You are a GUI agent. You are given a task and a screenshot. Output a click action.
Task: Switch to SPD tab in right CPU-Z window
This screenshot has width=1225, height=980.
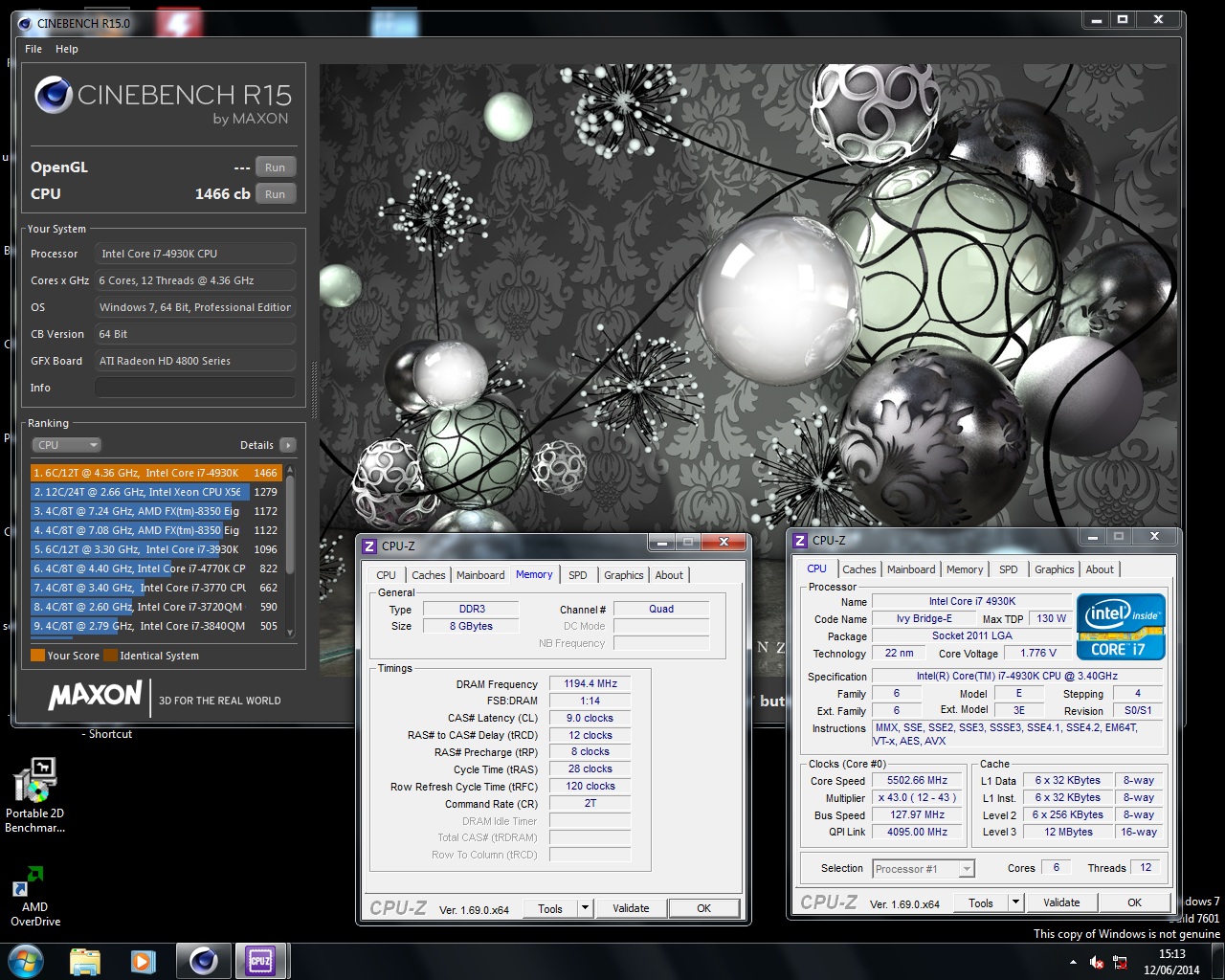[1008, 569]
